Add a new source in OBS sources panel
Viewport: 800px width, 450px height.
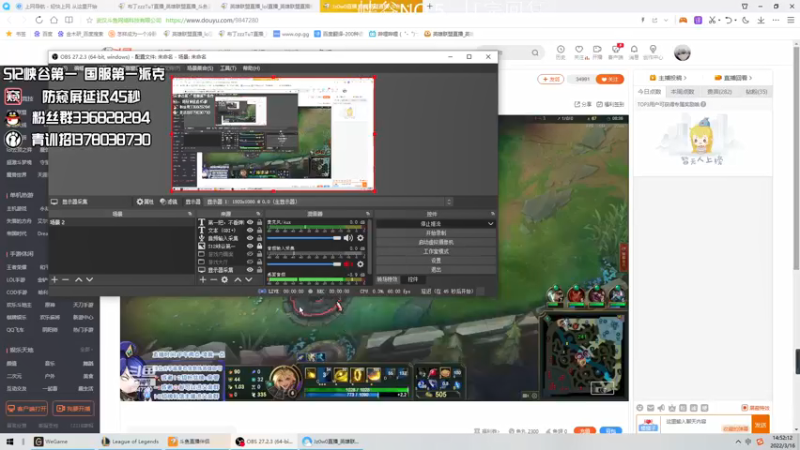pos(203,280)
